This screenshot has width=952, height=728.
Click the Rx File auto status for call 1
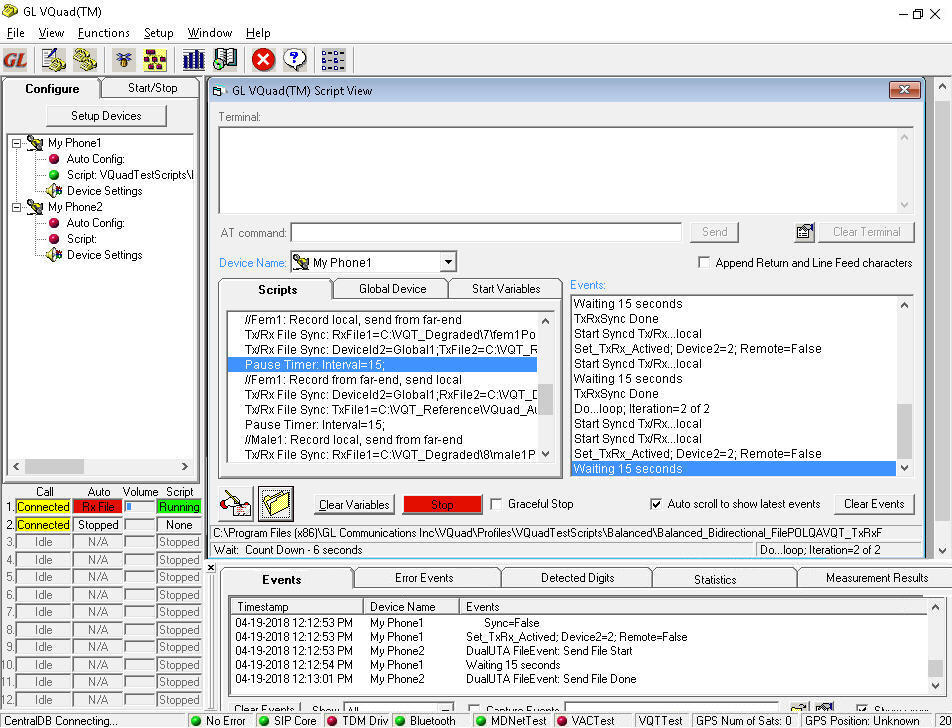(98, 506)
